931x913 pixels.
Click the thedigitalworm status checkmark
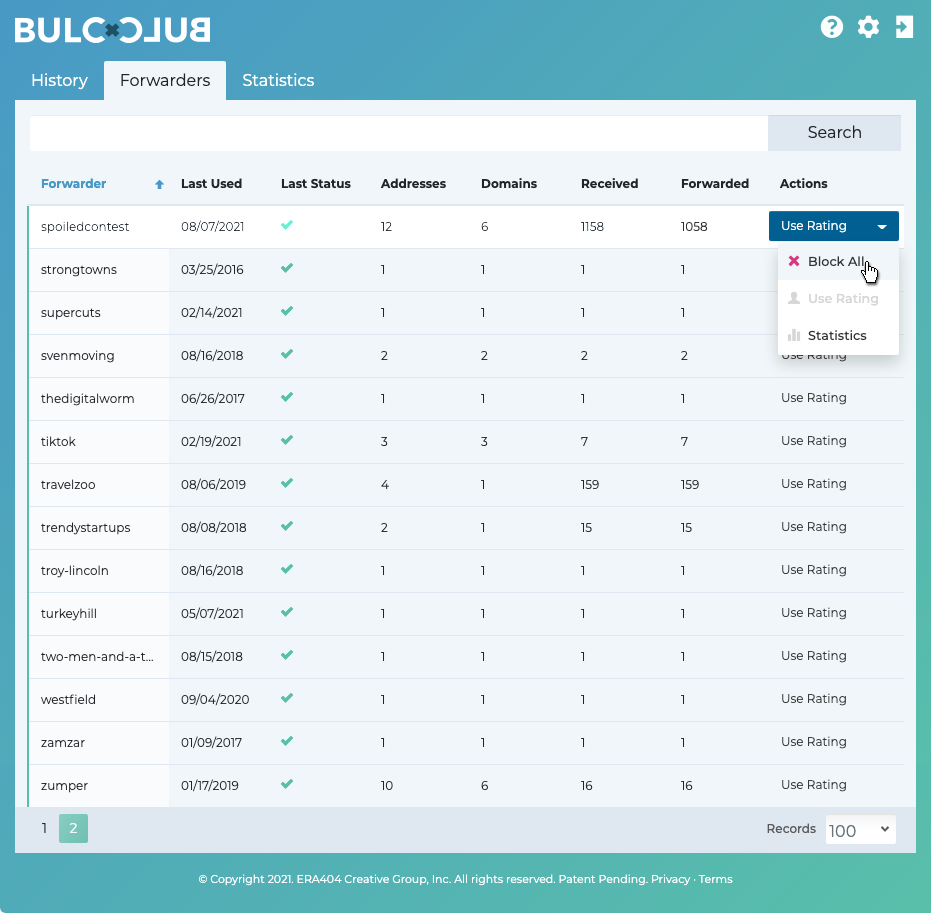click(287, 397)
